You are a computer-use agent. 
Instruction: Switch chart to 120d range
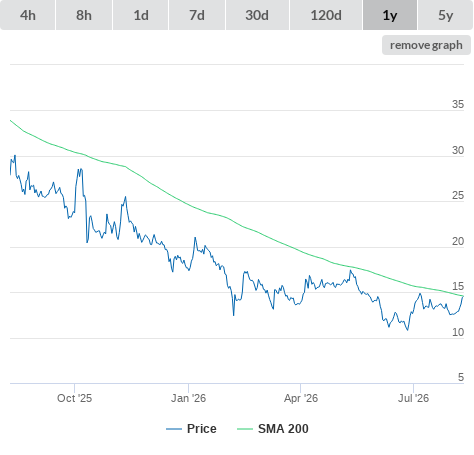326,15
